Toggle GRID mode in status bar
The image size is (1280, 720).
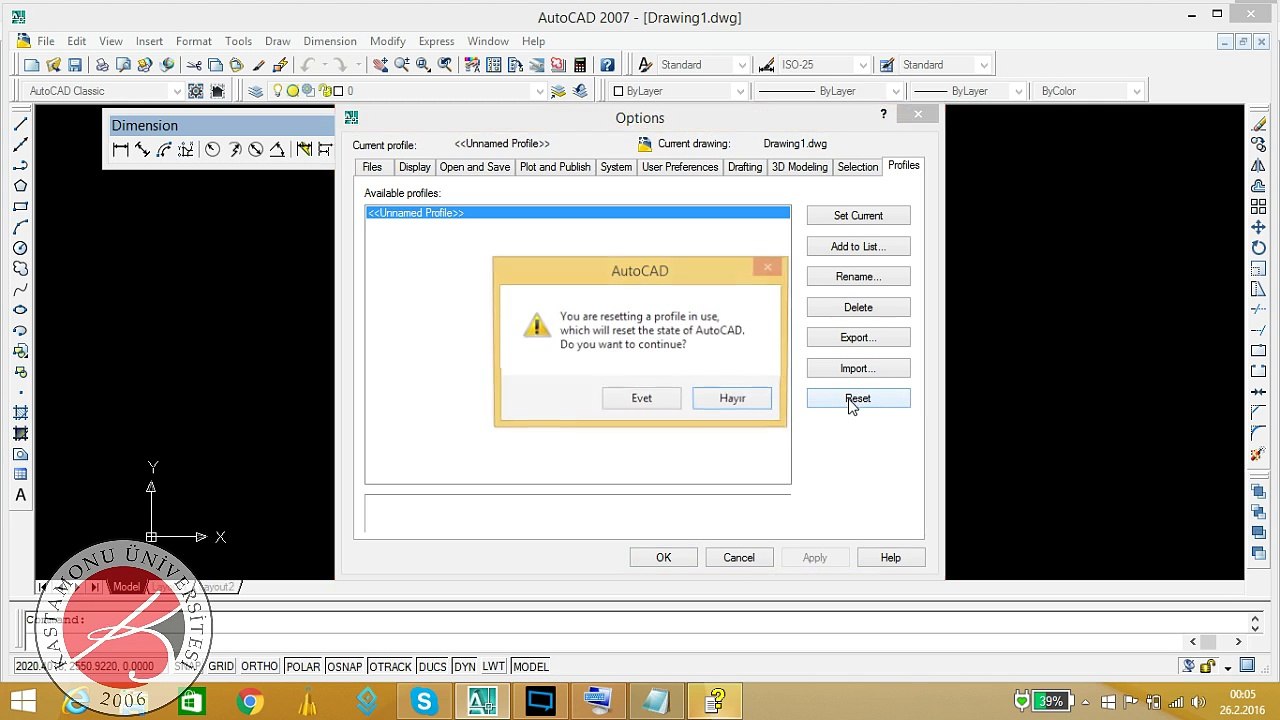point(221,667)
